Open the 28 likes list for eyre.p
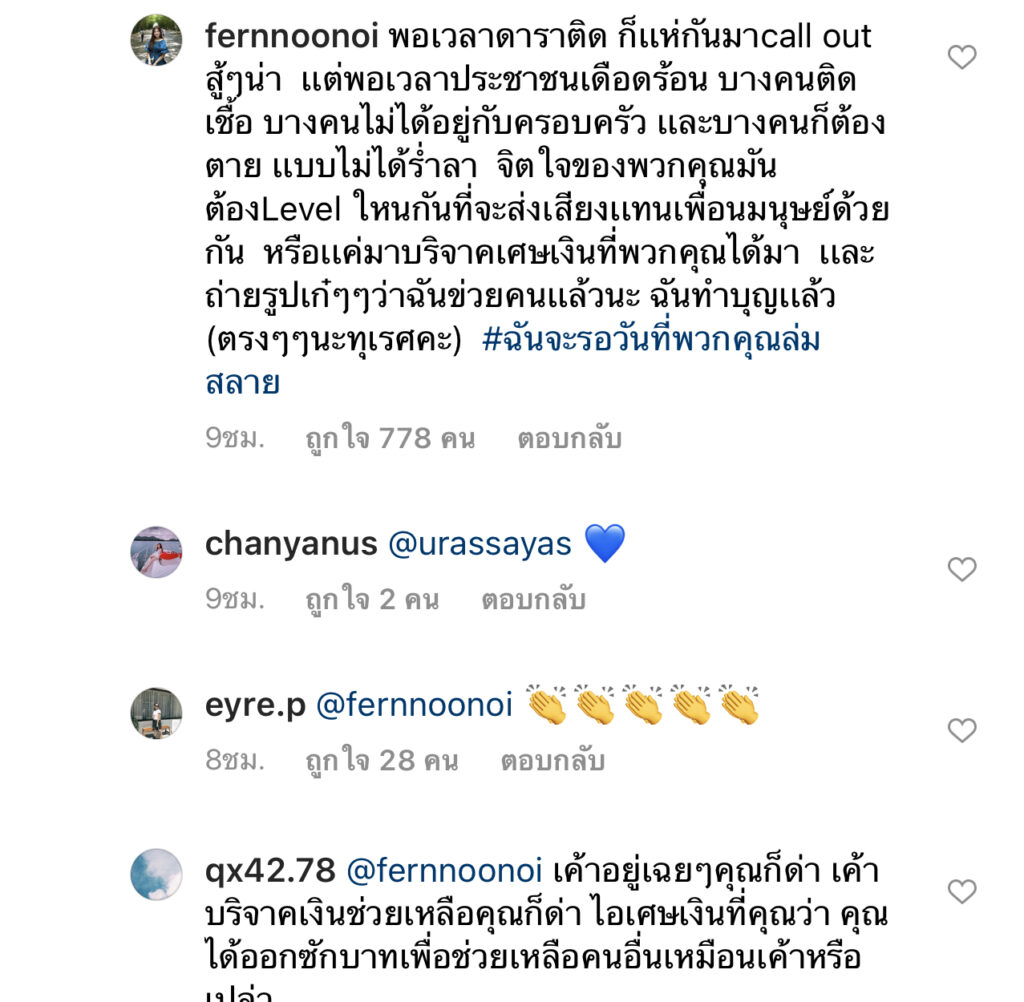 (380, 761)
